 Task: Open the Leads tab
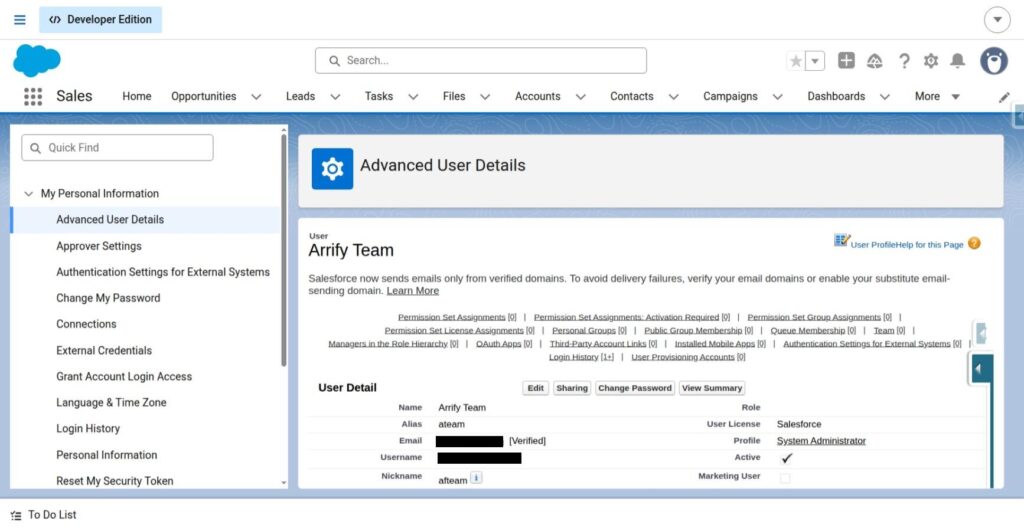coord(300,97)
